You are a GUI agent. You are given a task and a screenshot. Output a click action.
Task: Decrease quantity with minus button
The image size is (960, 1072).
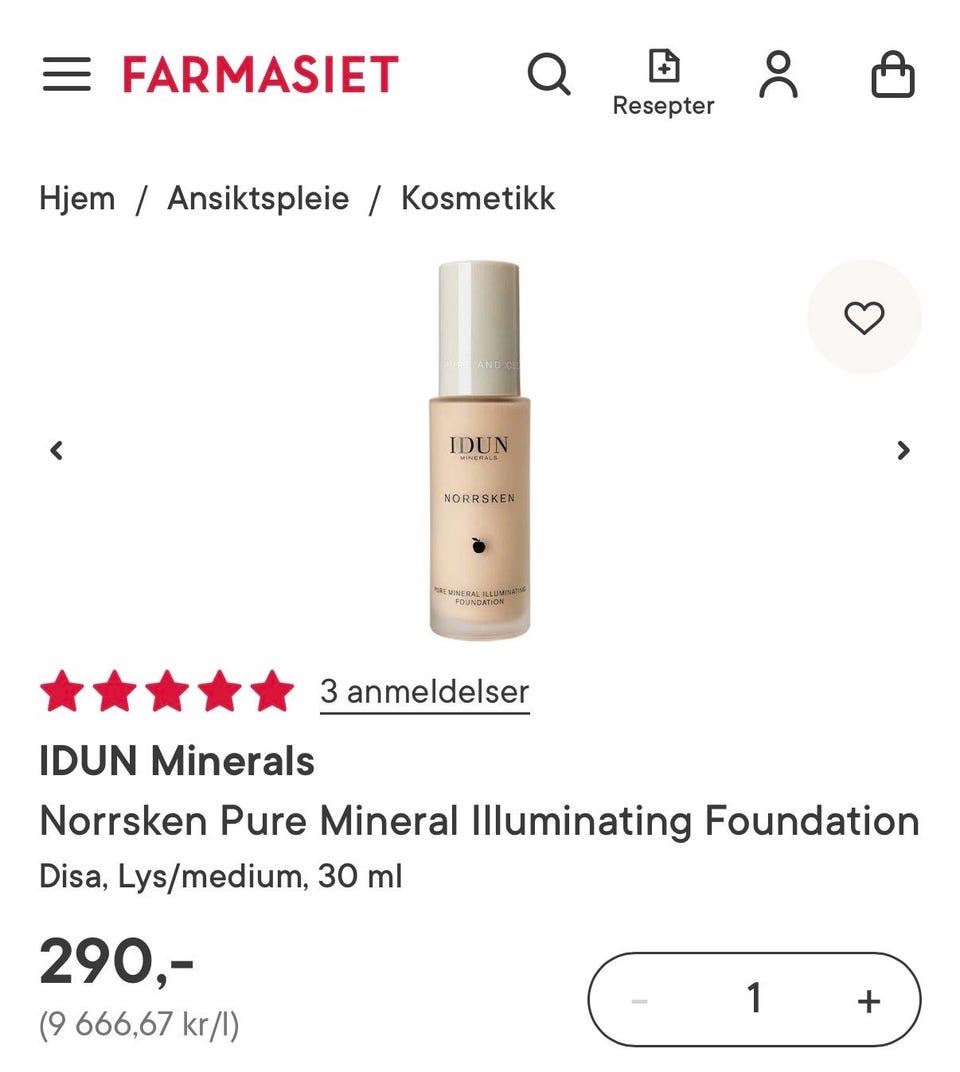(640, 1000)
